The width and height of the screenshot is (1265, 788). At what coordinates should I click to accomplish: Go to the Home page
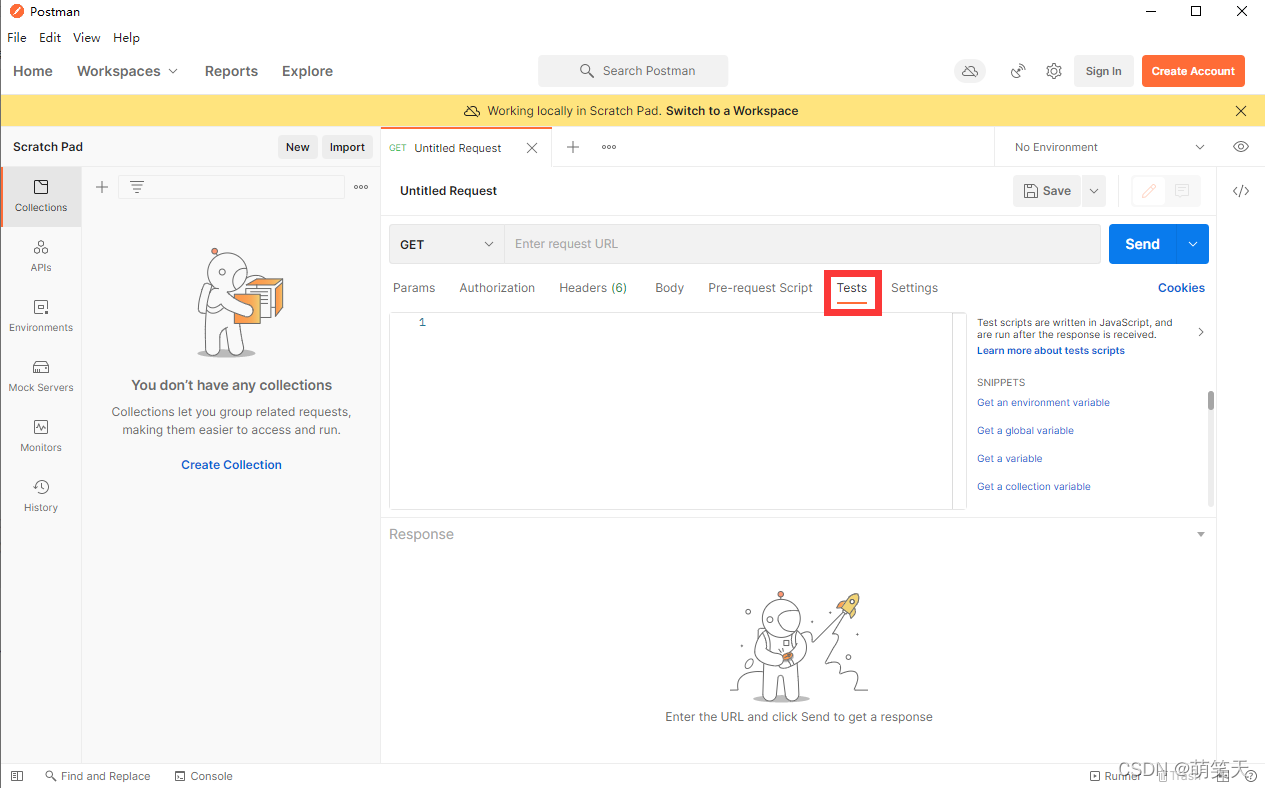tap(33, 71)
